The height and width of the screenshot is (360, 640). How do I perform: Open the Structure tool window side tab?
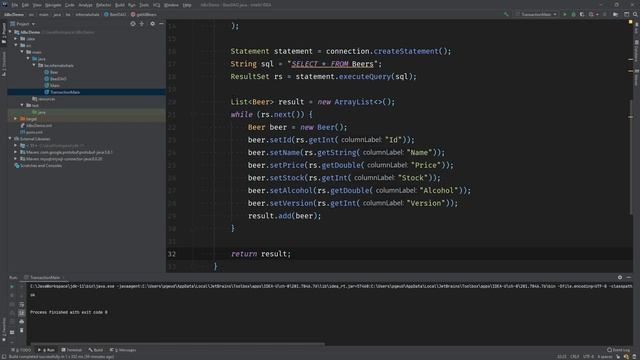tap(4, 64)
